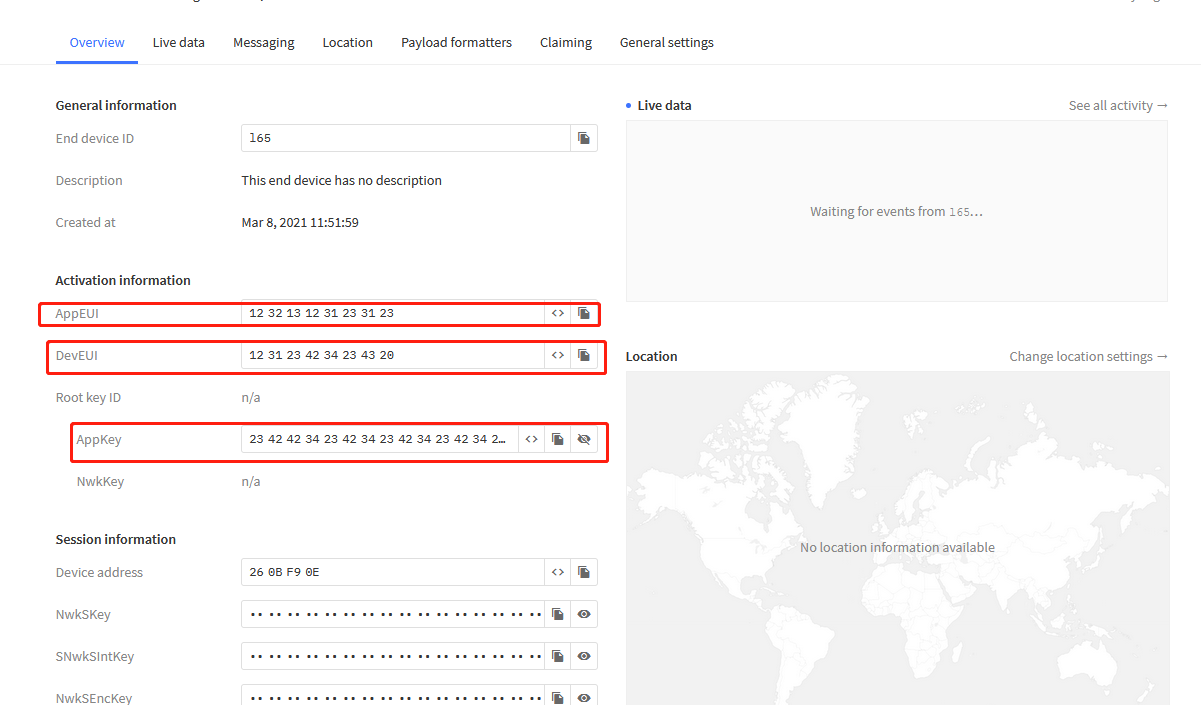Reveal the SNwkSIntKey value
This screenshot has width=1201, height=705.
tap(584, 656)
